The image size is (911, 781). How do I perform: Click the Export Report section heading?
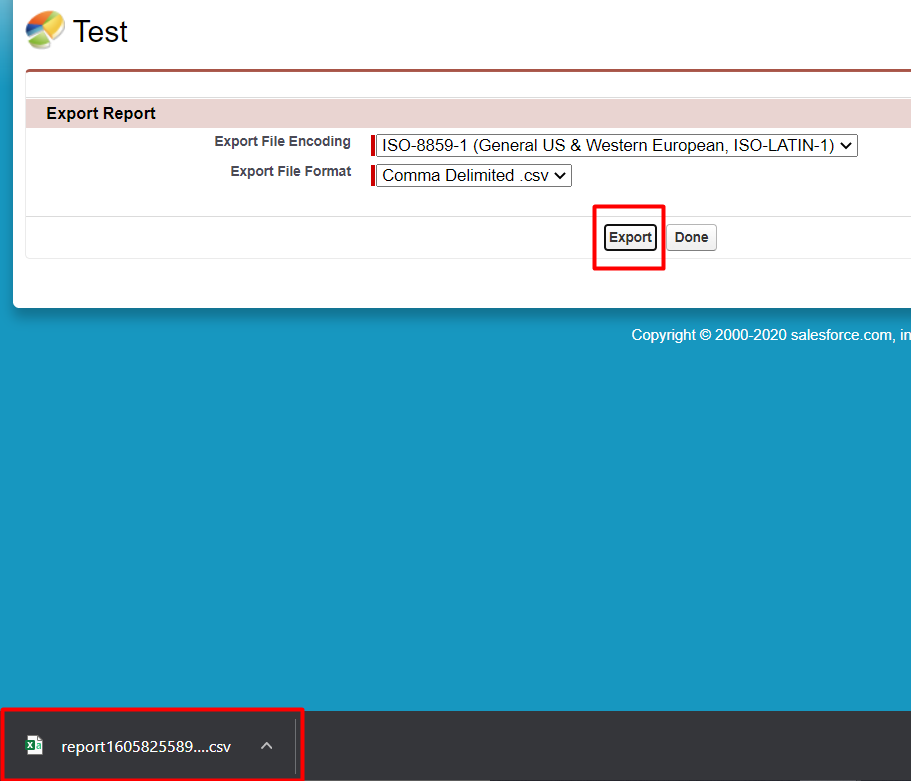coord(101,113)
